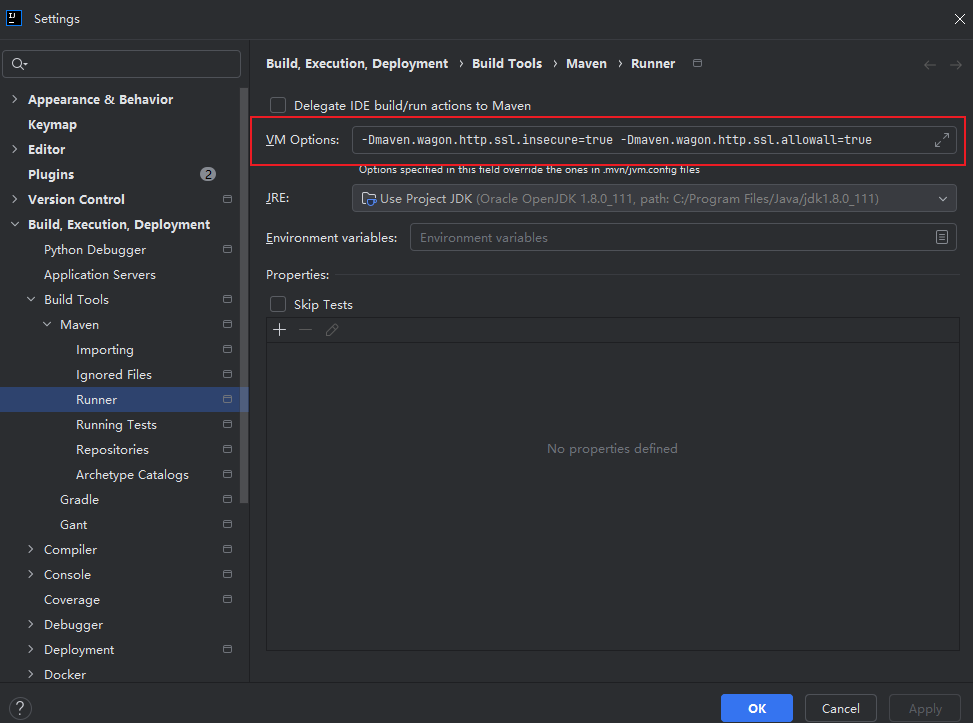Expand the Docker node

click(x=31, y=674)
